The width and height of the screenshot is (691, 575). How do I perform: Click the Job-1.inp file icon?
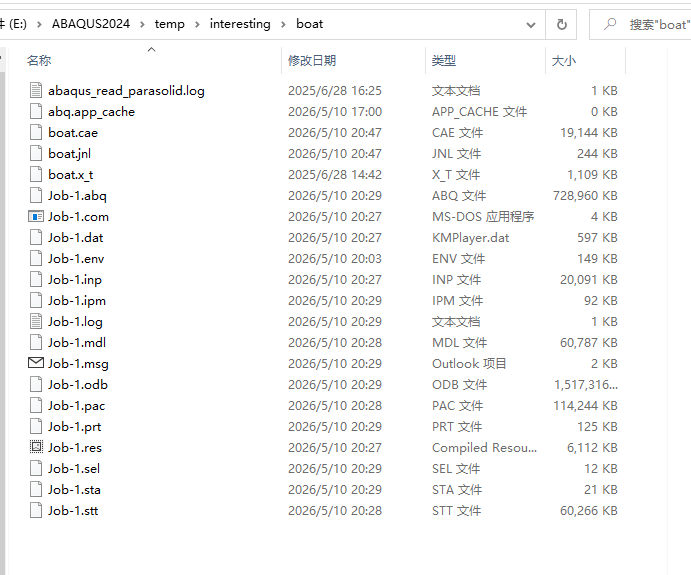click(36, 279)
